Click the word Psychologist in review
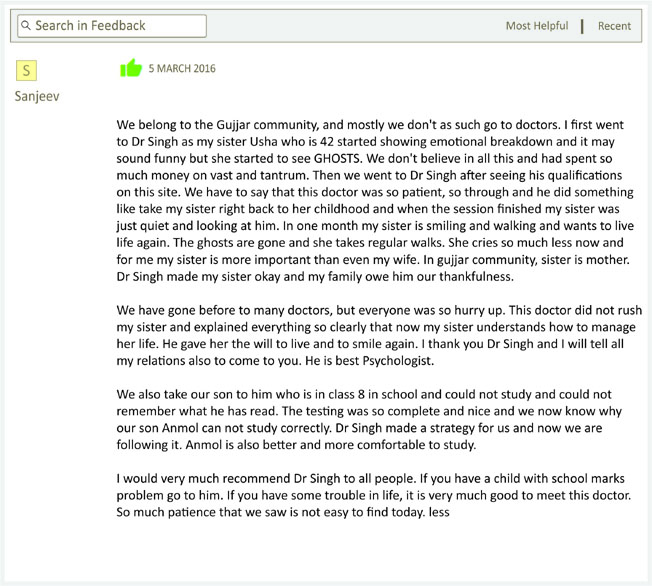The width and height of the screenshot is (652, 586). point(398,361)
